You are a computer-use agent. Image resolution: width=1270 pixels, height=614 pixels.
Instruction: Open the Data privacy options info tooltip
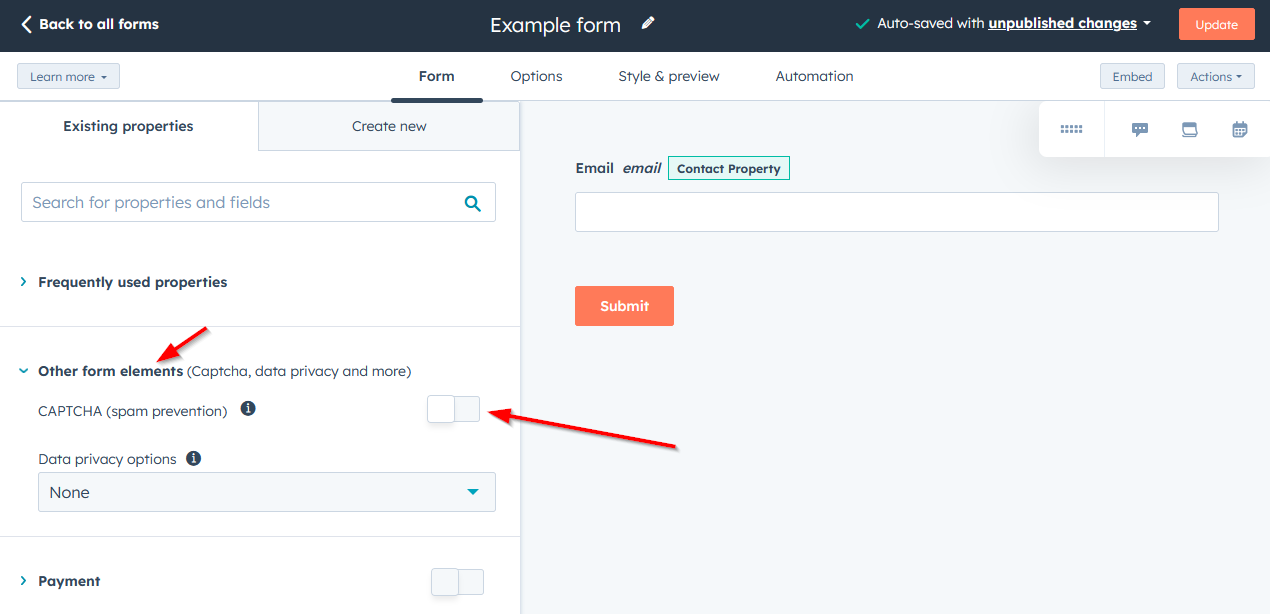(193, 458)
